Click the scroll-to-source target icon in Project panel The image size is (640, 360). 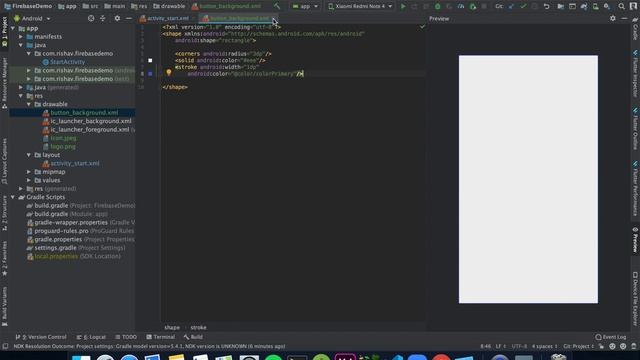coord(91,18)
